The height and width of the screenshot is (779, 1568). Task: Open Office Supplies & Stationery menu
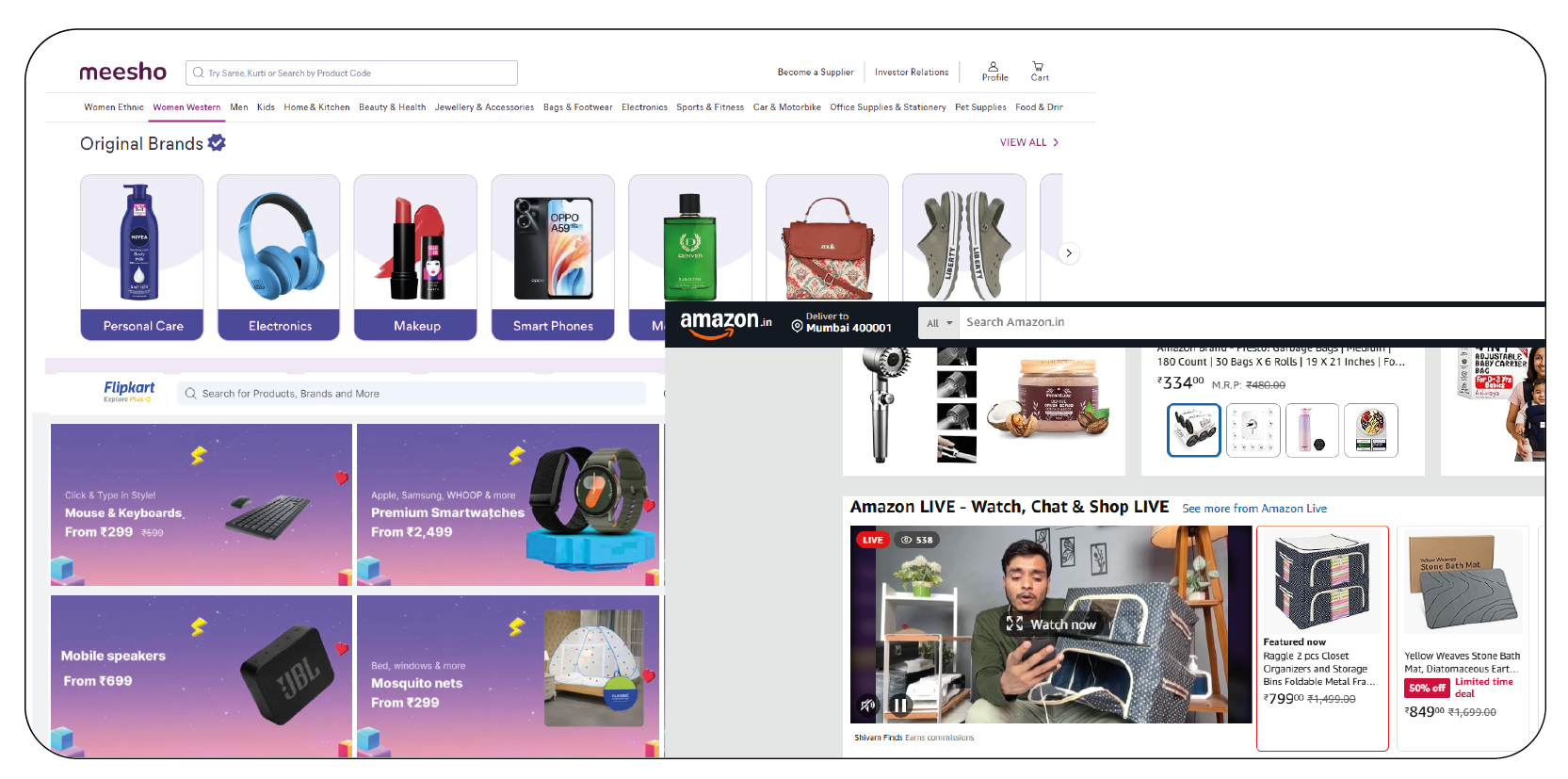[887, 107]
